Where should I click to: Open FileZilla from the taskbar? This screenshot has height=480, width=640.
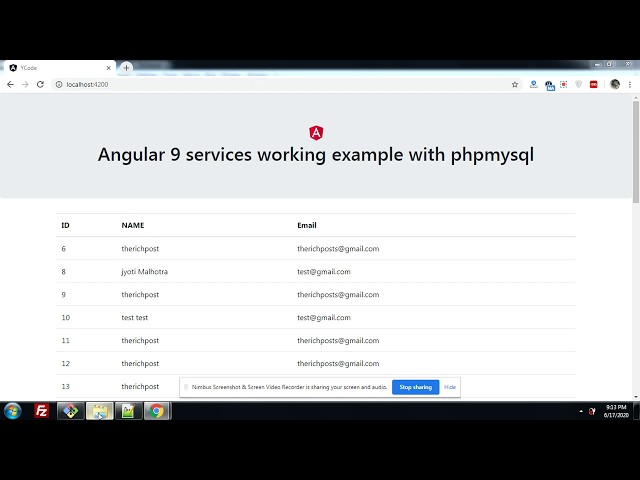[42, 411]
